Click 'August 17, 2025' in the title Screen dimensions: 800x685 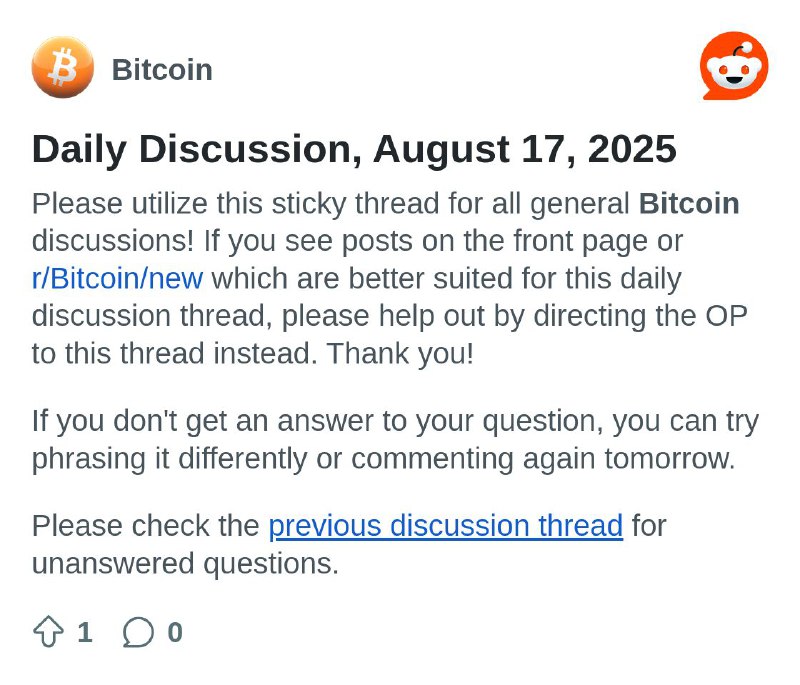525,149
